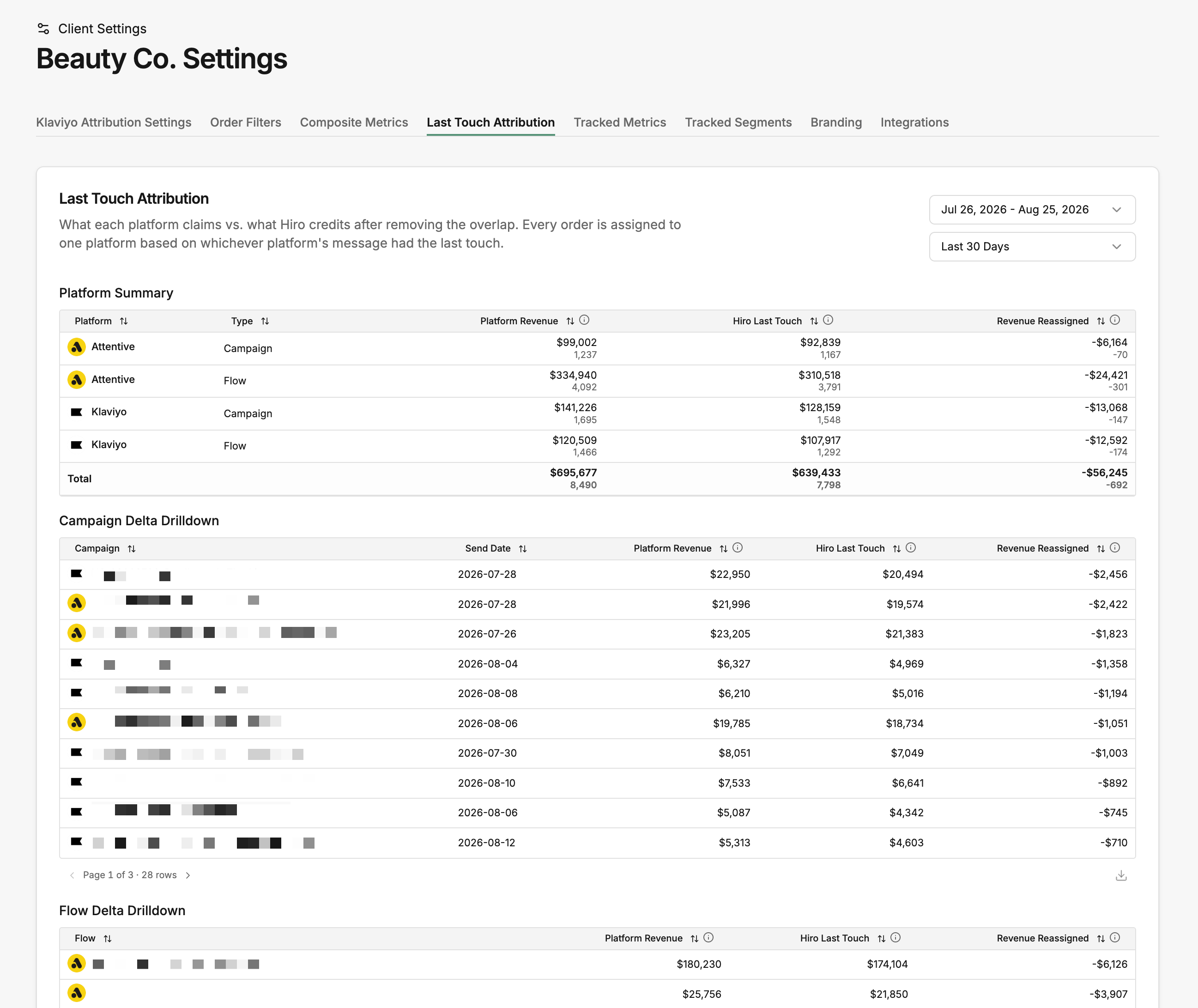Click the $334,940 Attentive Flow revenue
The height and width of the screenshot is (1008, 1198).
573,375
